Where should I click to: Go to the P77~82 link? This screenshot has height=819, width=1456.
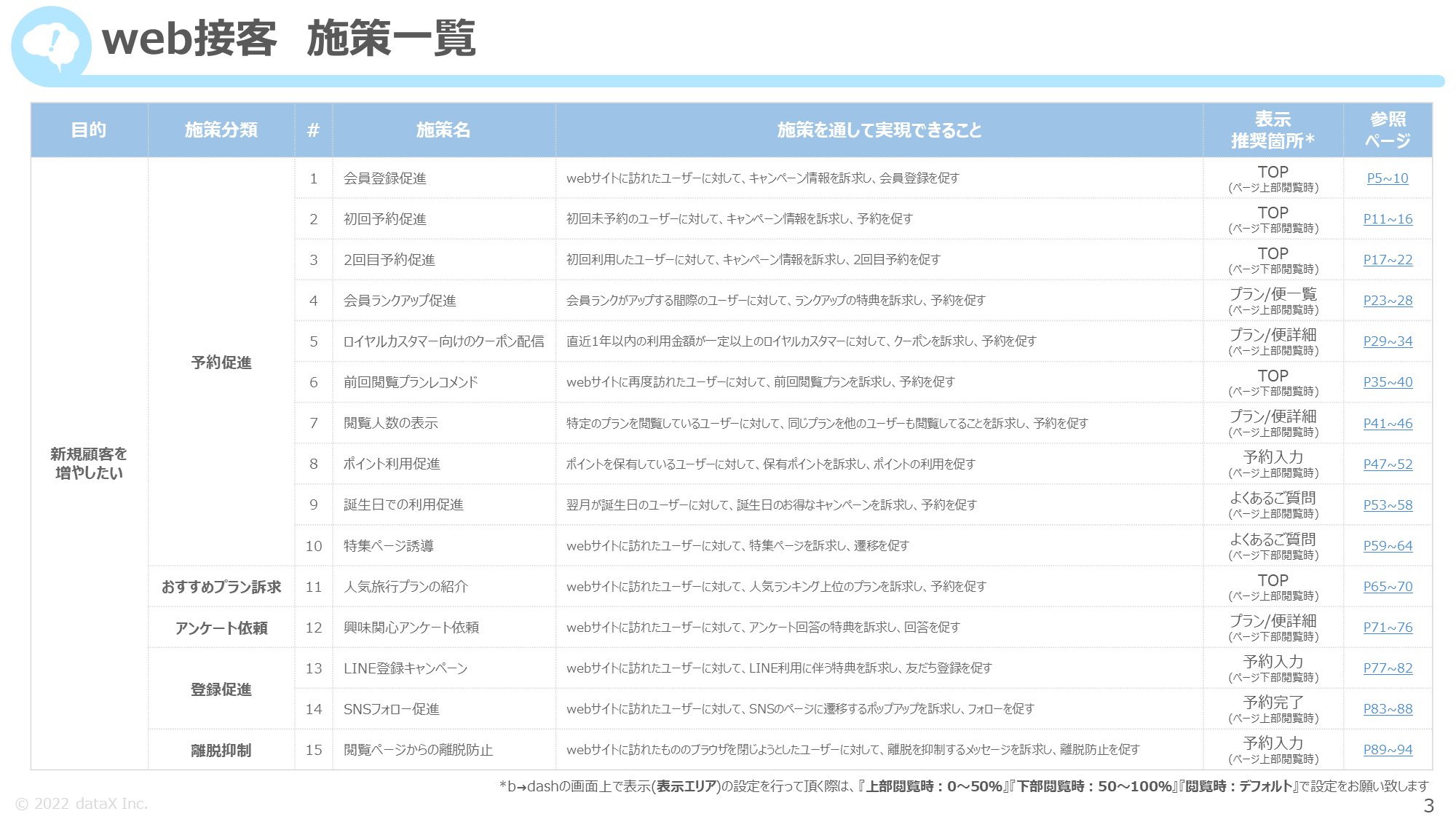click(1388, 668)
